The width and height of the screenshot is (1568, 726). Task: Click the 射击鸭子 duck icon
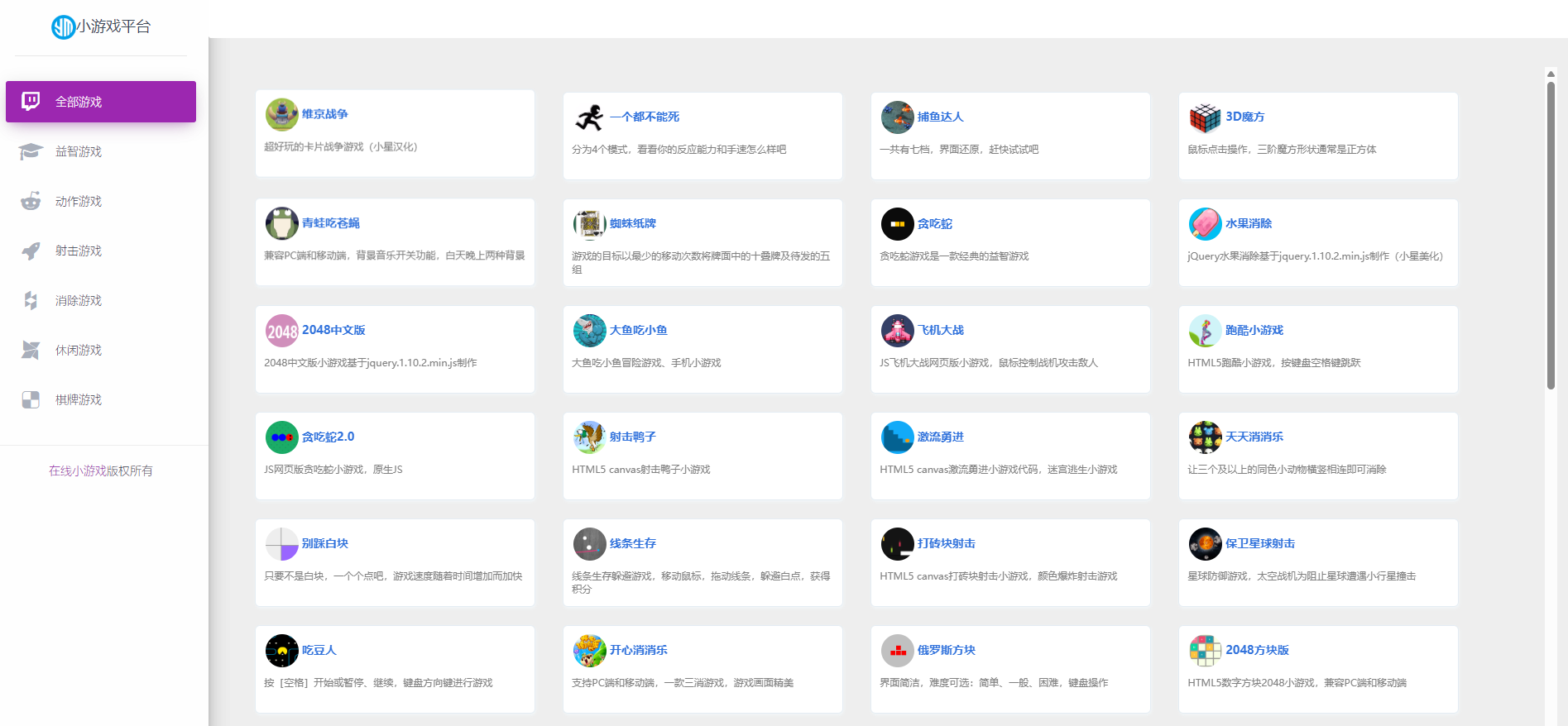click(x=590, y=437)
